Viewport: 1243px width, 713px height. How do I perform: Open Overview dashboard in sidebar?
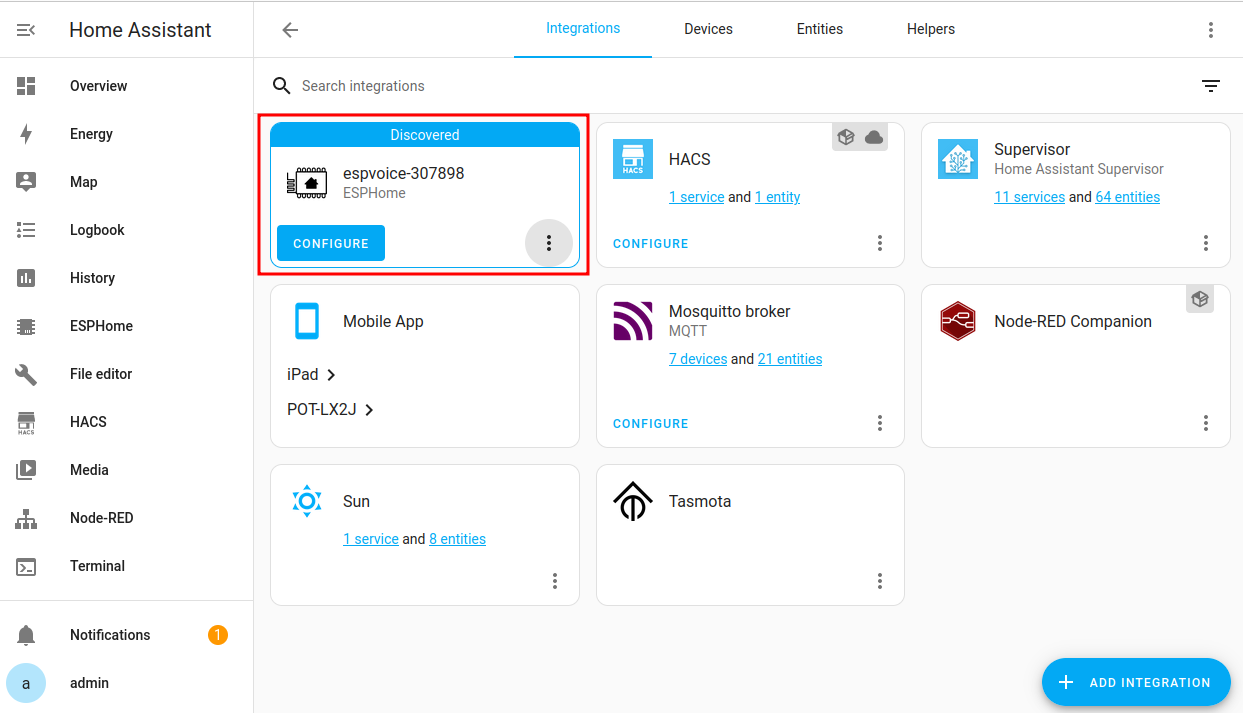[126, 86]
